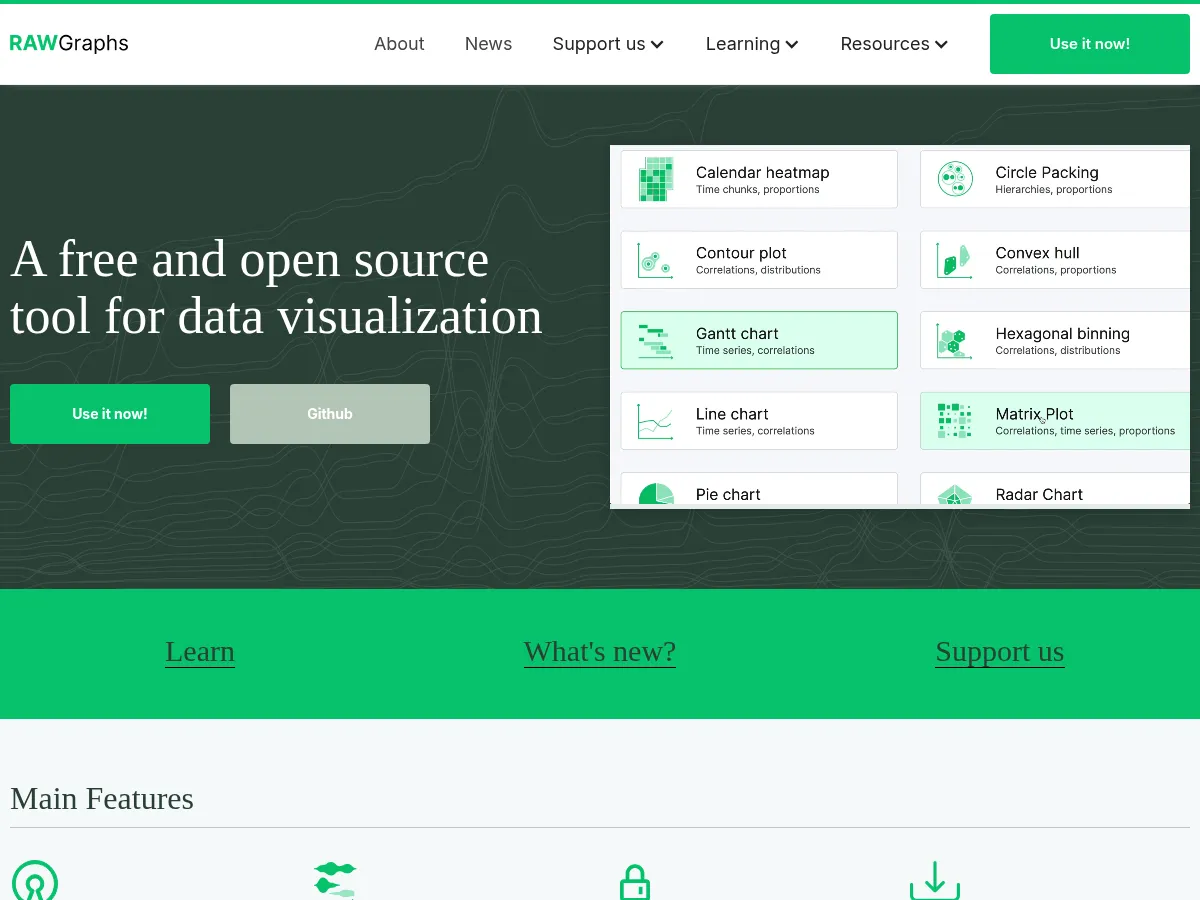This screenshot has width=1200, height=900.
Task: Select the Matrix Plot icon
Action: pos(954,420)
